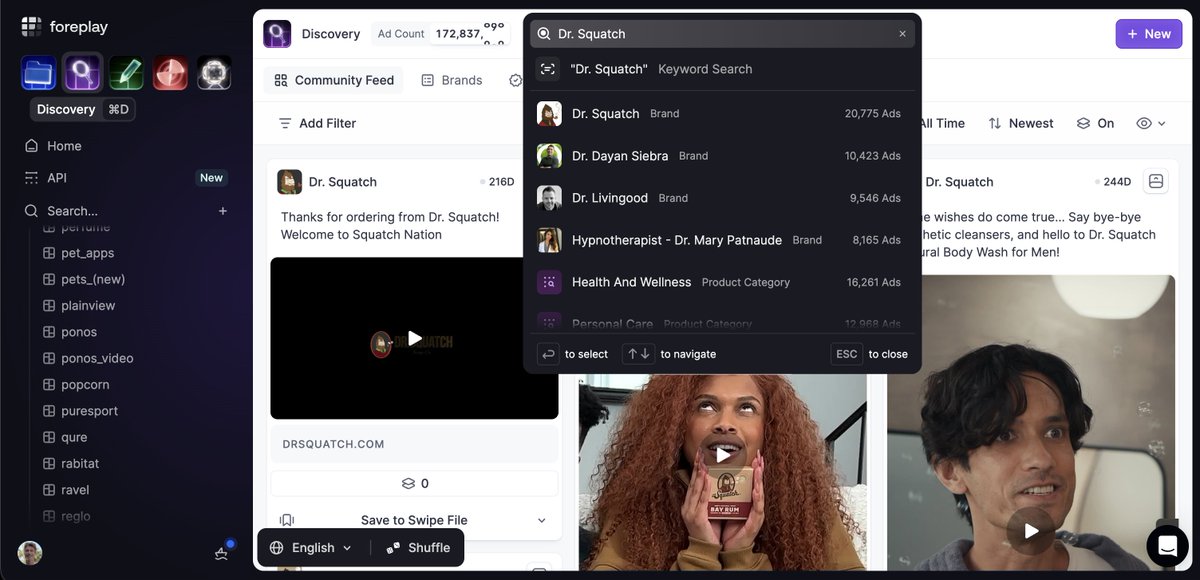Click the save icon on 244D card
1200x580 pixels.
click(x=1156, y=181)
